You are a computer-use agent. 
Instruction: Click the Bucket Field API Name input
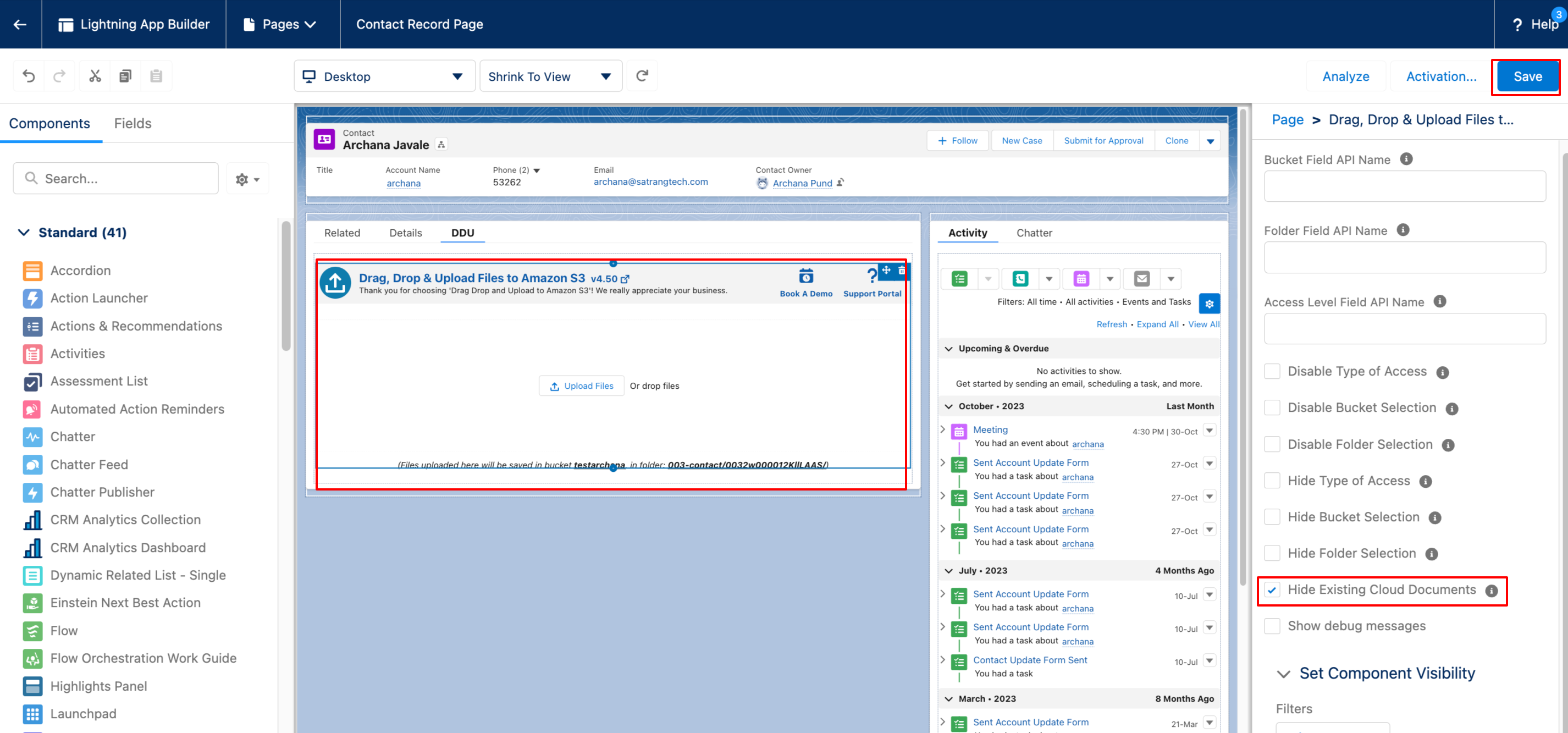(x=1404, y=186)
